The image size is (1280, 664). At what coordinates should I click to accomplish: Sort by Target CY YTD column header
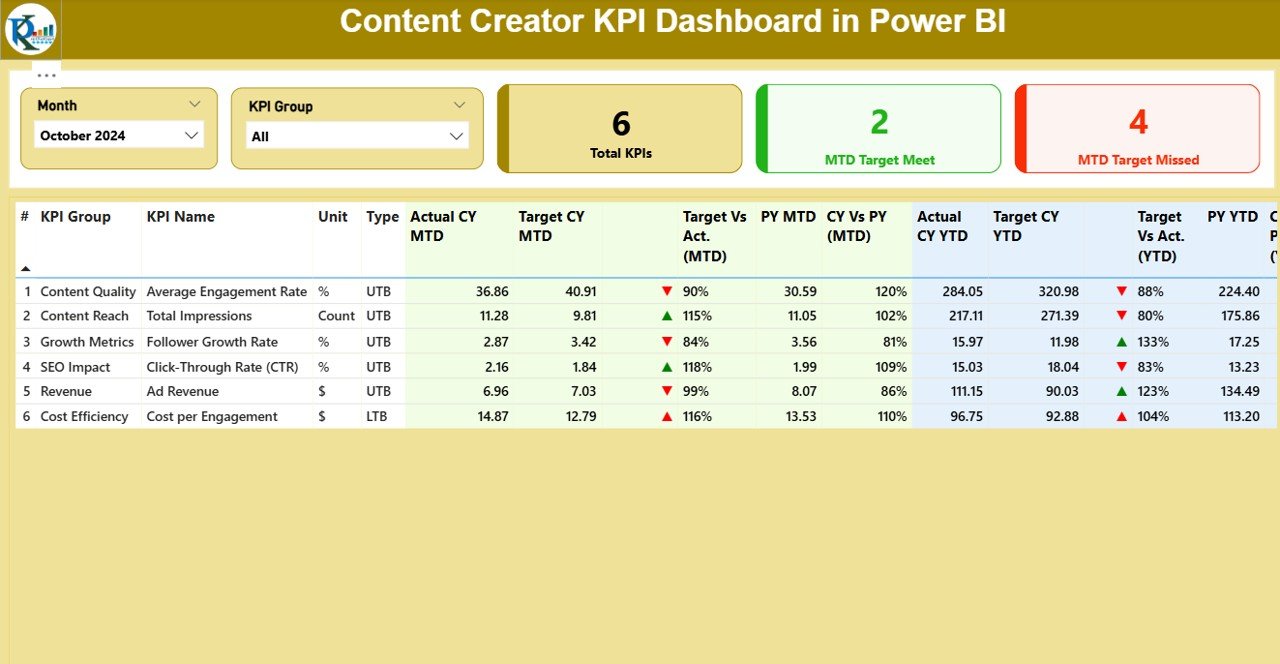1026,227
